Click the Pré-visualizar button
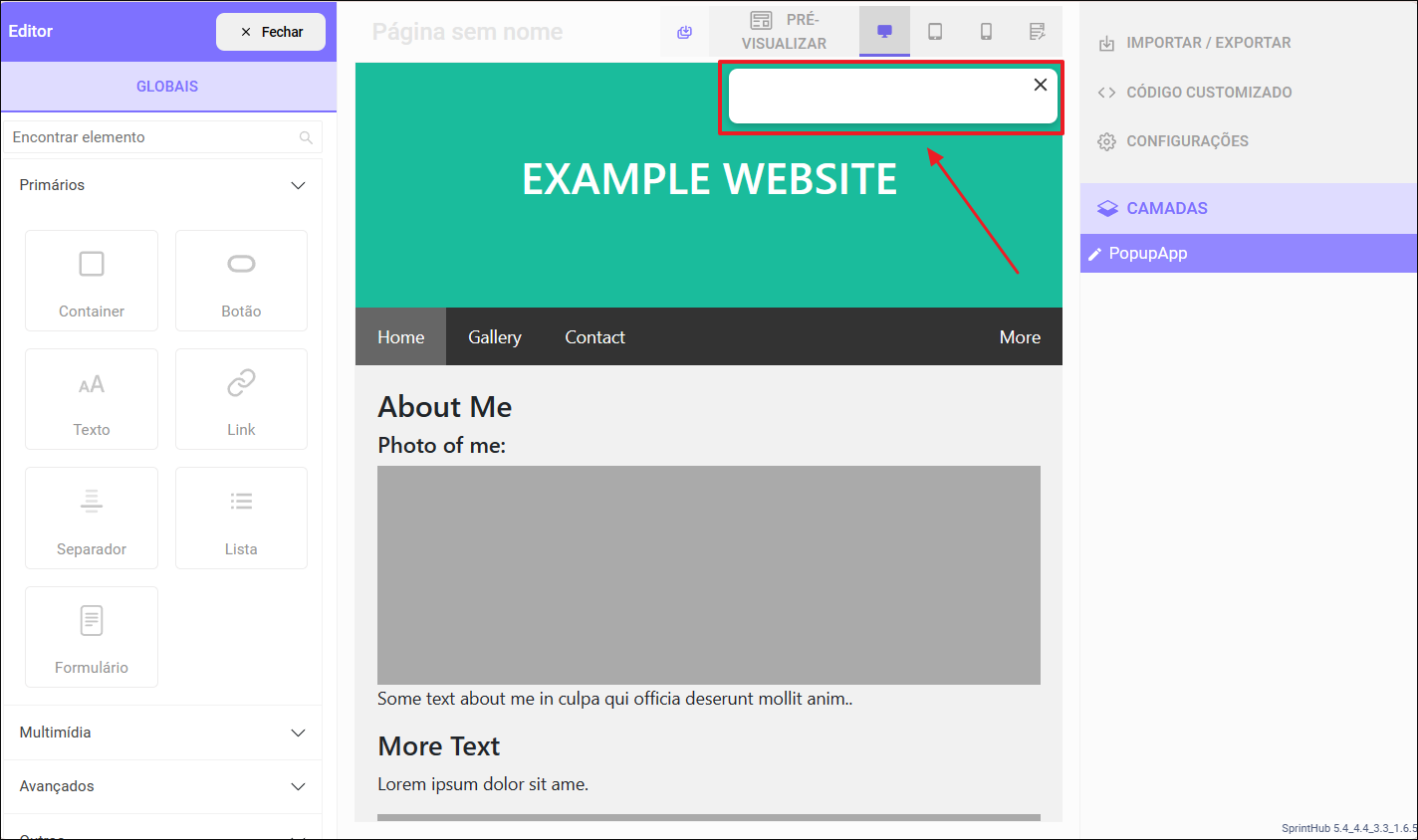The width and height of the screenshot is (1418, 840). pos(784,32)
